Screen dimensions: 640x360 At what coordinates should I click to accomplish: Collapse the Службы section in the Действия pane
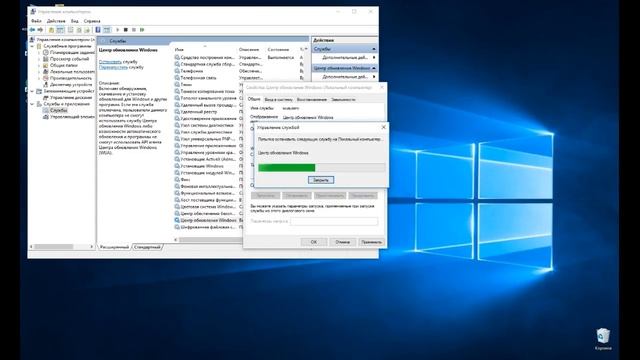[373, 49]
